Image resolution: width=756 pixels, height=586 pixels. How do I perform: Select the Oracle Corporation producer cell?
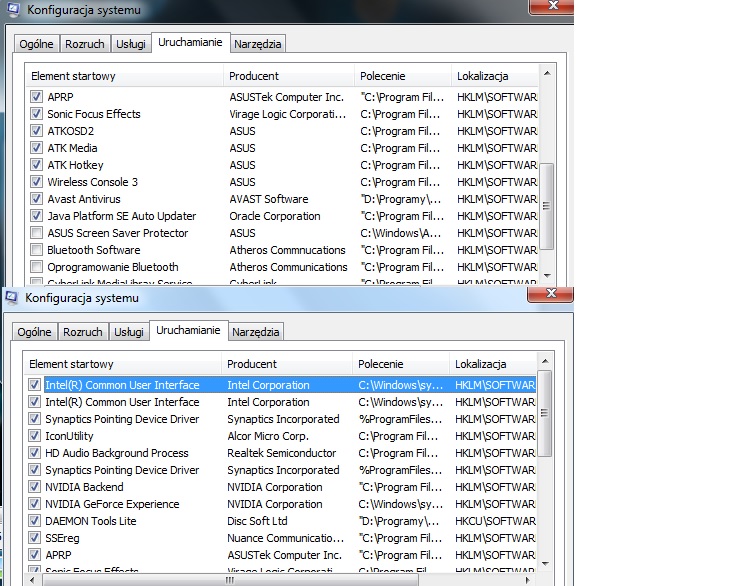point(275,216)
